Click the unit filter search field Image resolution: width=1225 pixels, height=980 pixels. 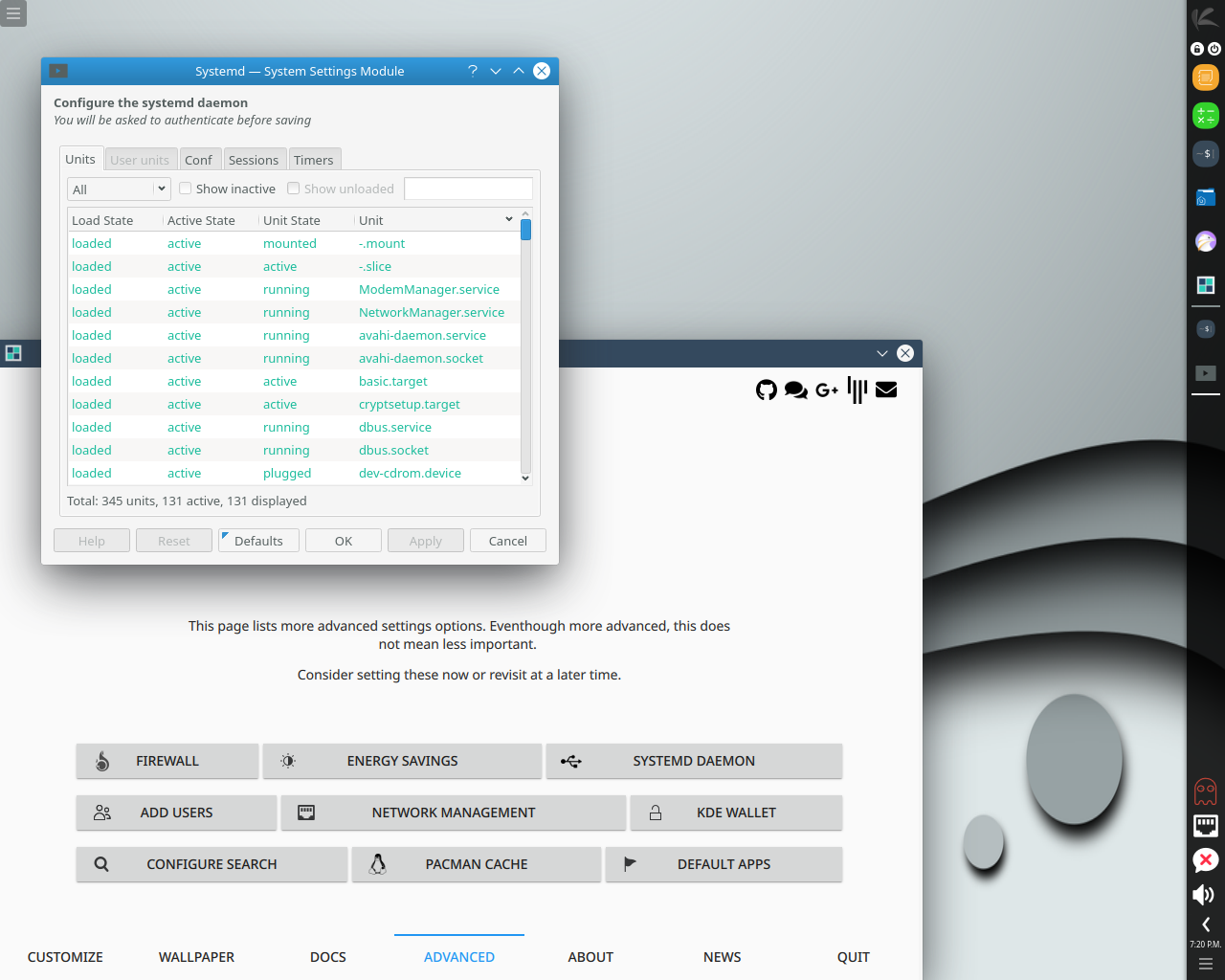468,189
